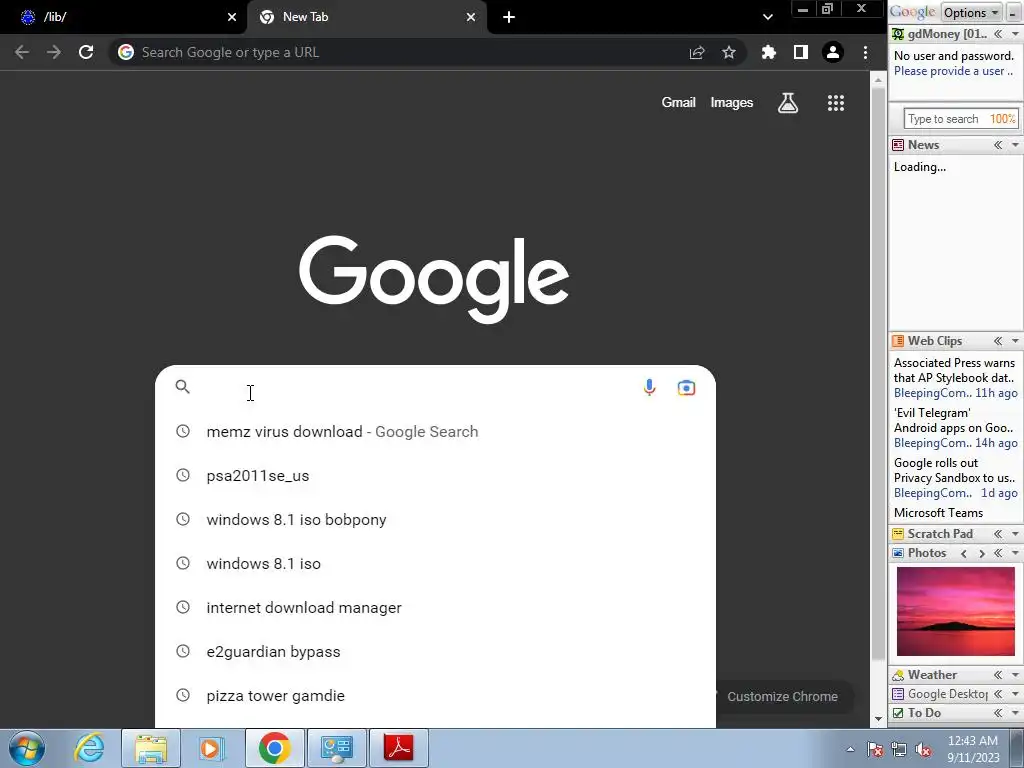1024x768 pixels.
Task: Bookmark this tab with the star icon
Action: 729,52
